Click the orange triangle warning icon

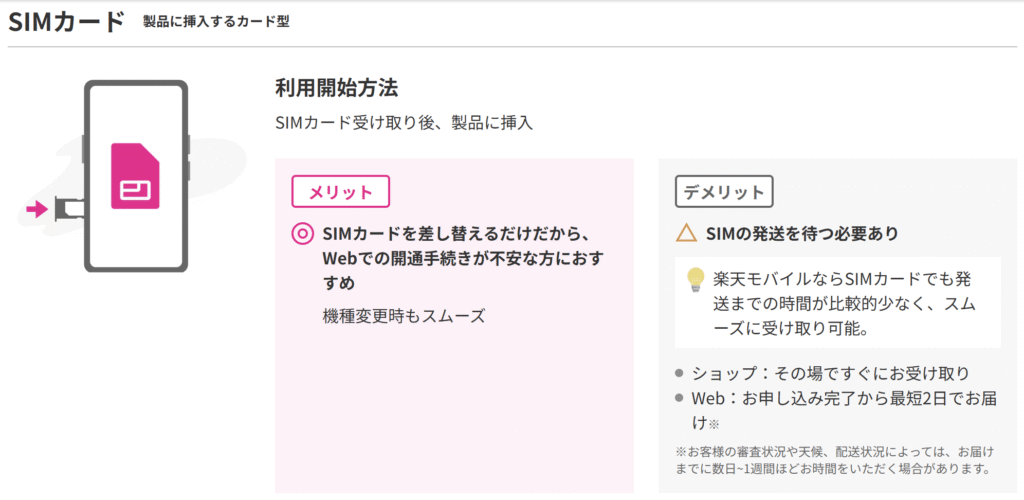(687, 233)
